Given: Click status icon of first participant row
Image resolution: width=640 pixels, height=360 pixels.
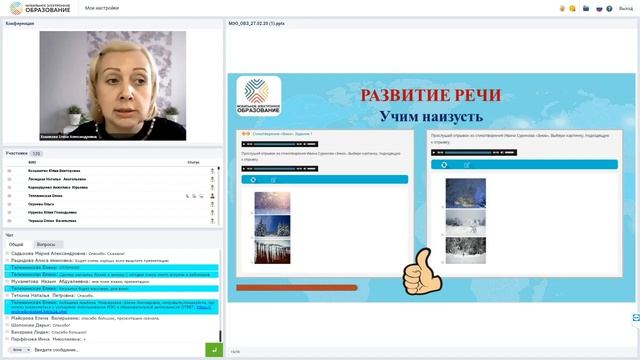Looking at the screenshot, I should 212,171.
